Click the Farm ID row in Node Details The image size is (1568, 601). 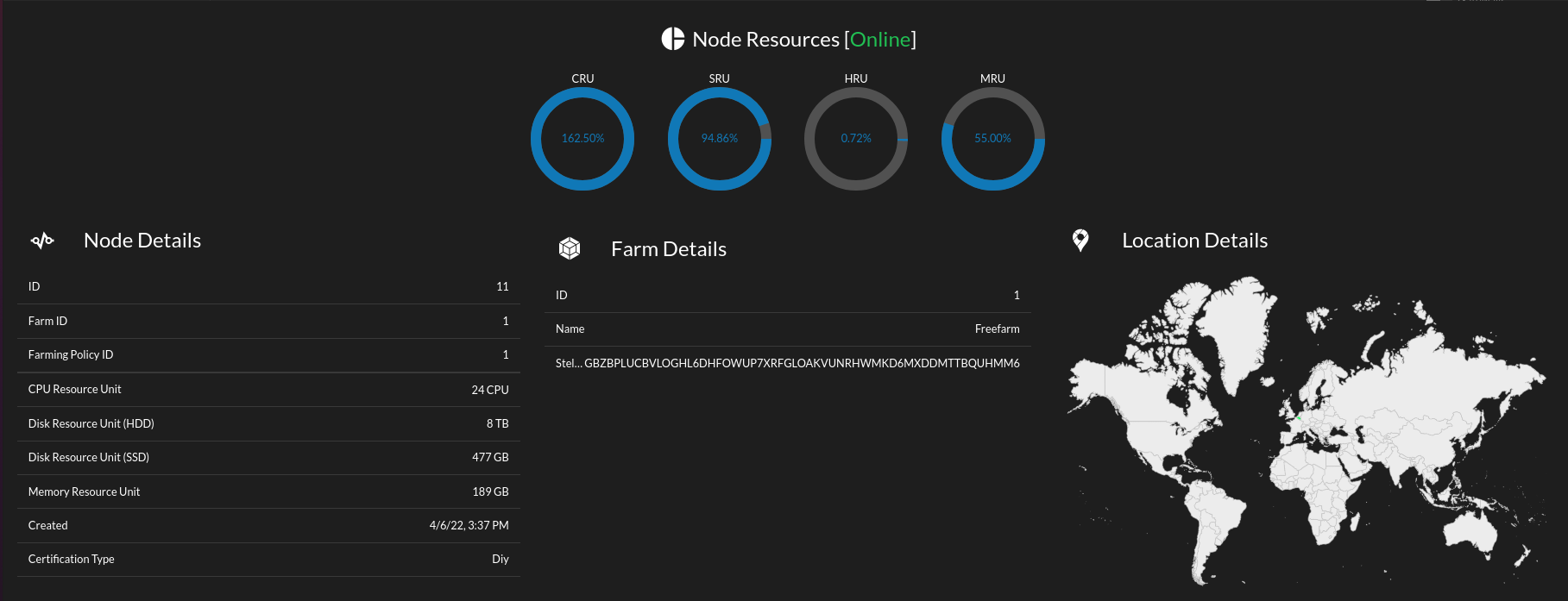coord(268,321)
